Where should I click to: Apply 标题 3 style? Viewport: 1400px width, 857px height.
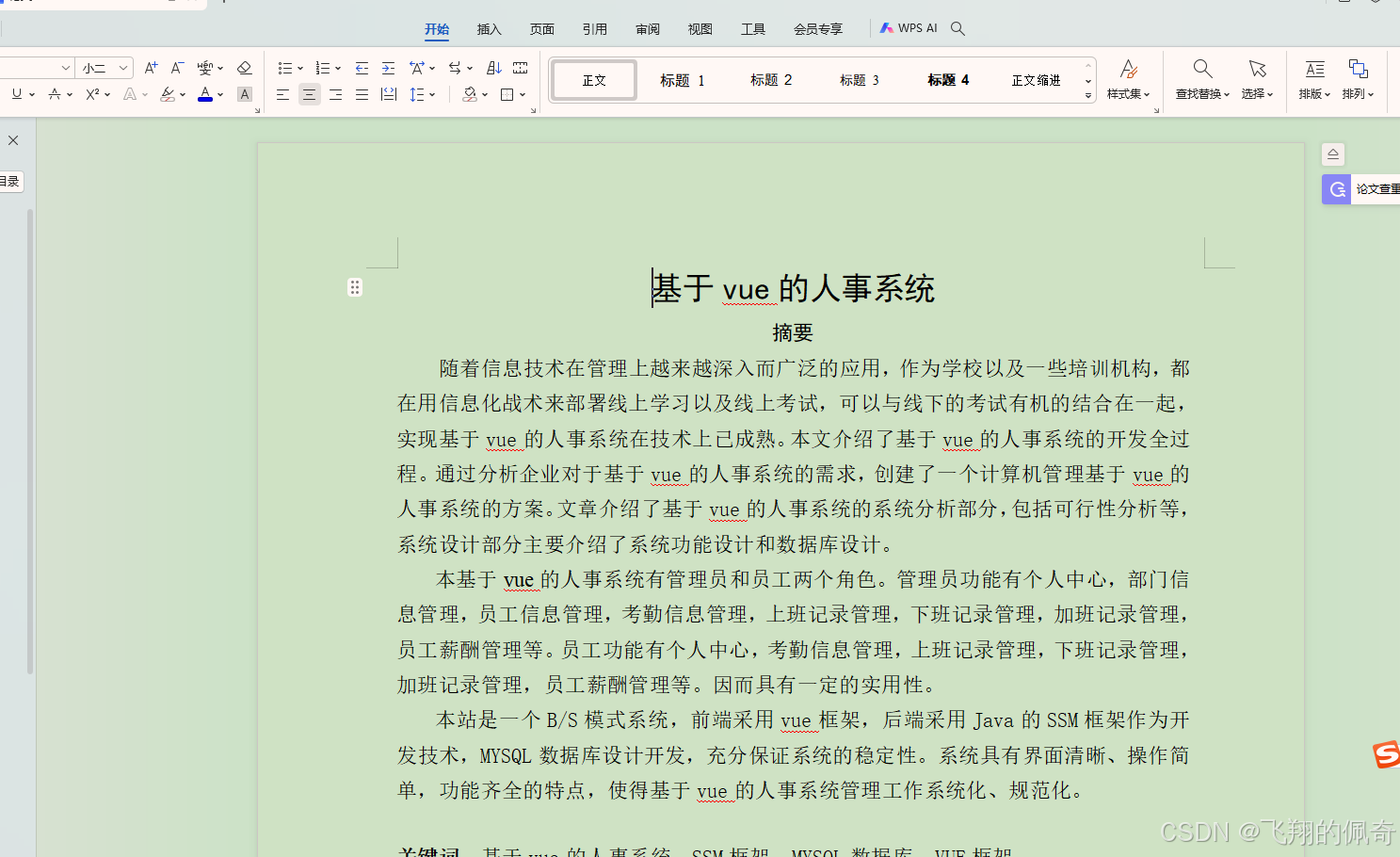click(860, 80)
